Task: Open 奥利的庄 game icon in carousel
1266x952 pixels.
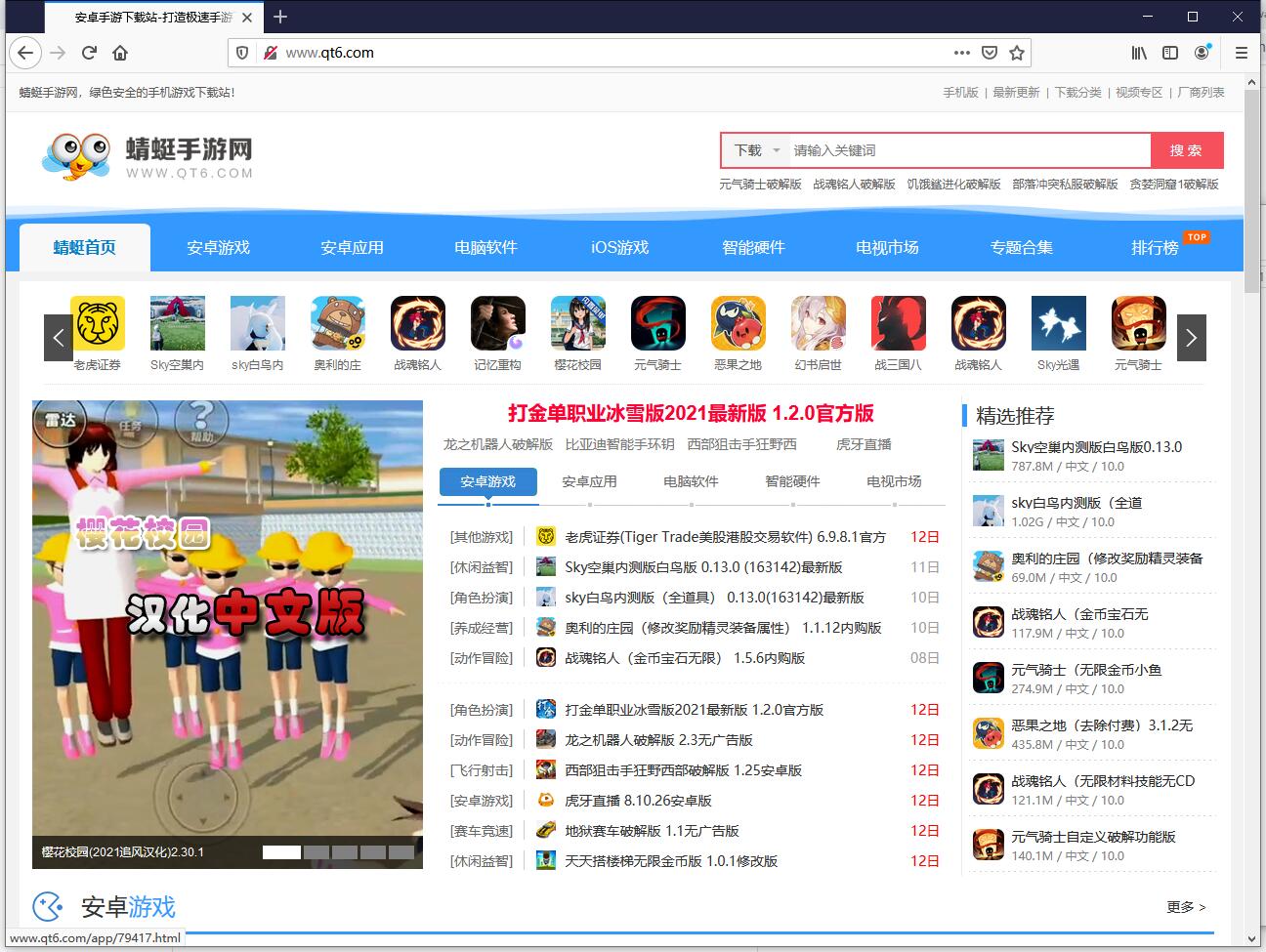Action: 338,323
